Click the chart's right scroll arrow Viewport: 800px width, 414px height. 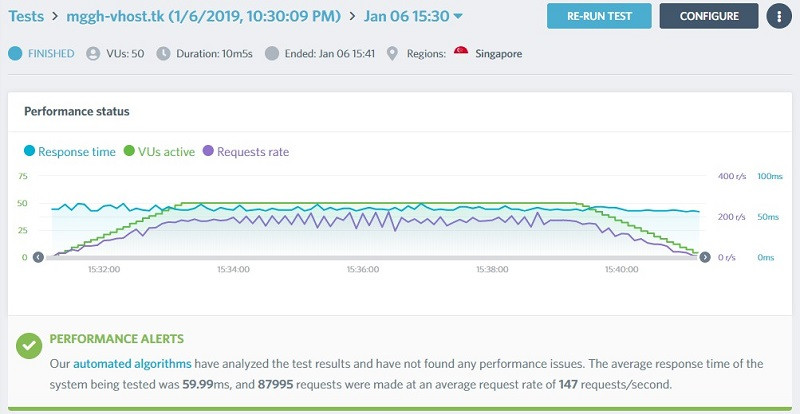705,257
